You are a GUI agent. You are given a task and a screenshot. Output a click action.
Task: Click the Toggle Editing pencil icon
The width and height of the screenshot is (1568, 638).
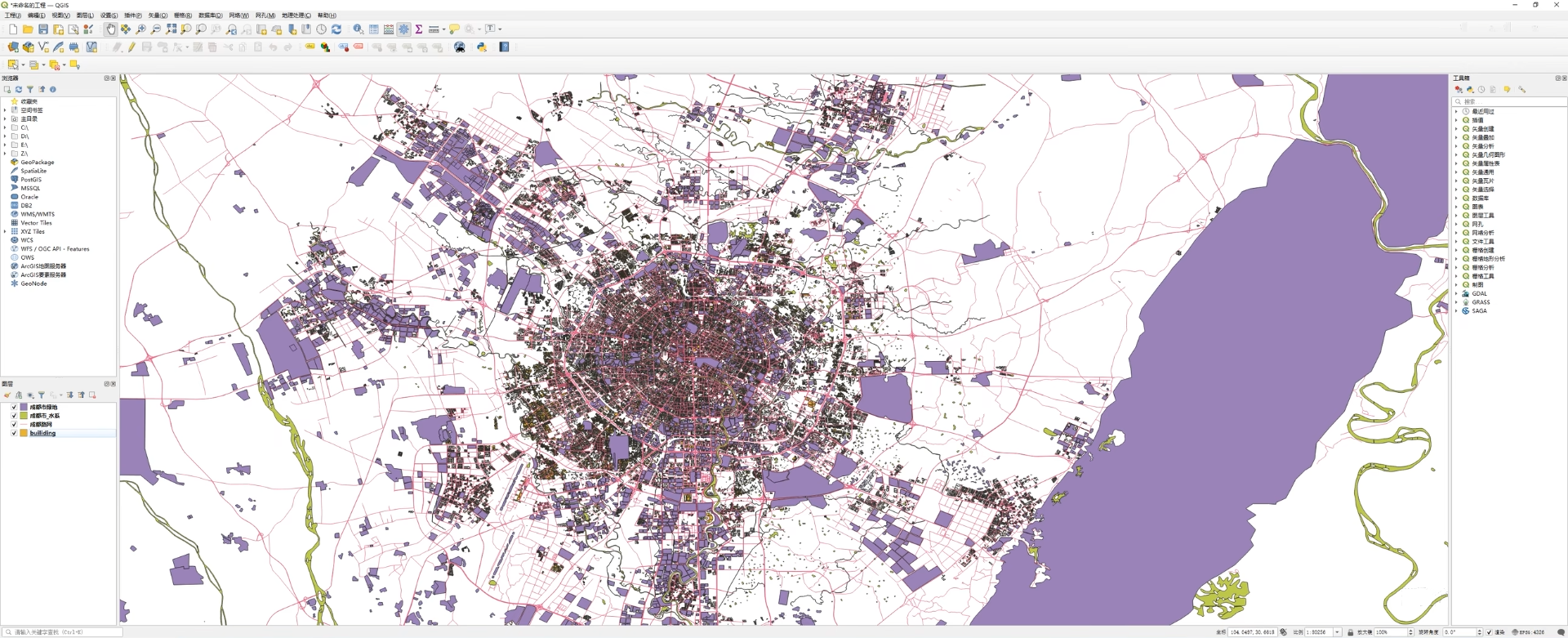pos(131,47)
